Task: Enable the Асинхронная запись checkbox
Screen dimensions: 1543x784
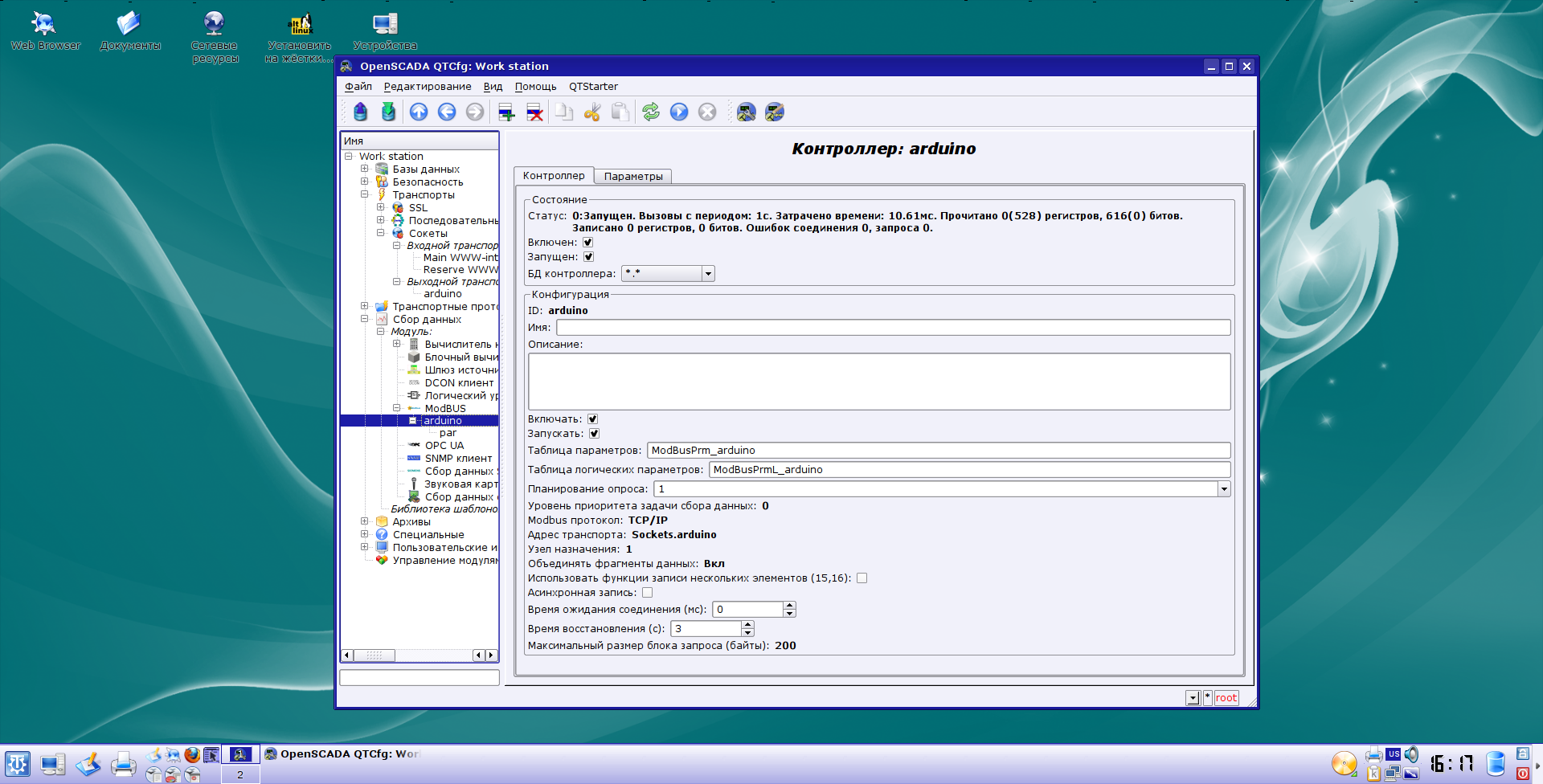Action: click(x=647, y=593)
